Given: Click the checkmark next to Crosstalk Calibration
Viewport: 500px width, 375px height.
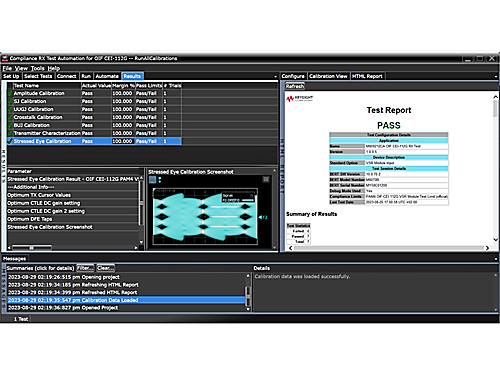Looking at the screenshot, I should [x=10, y=117].
